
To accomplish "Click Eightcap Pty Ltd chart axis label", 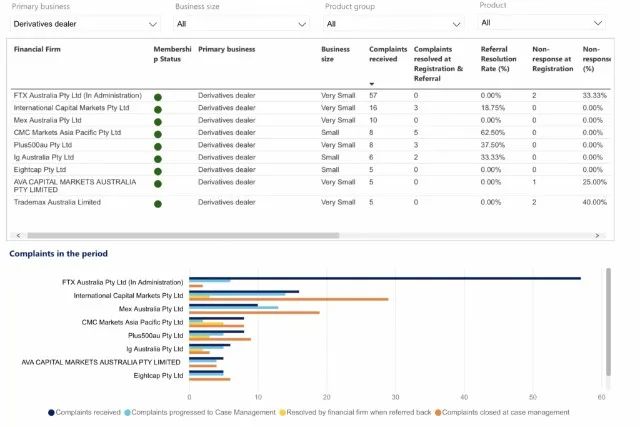I will click(x=158, y=376).
